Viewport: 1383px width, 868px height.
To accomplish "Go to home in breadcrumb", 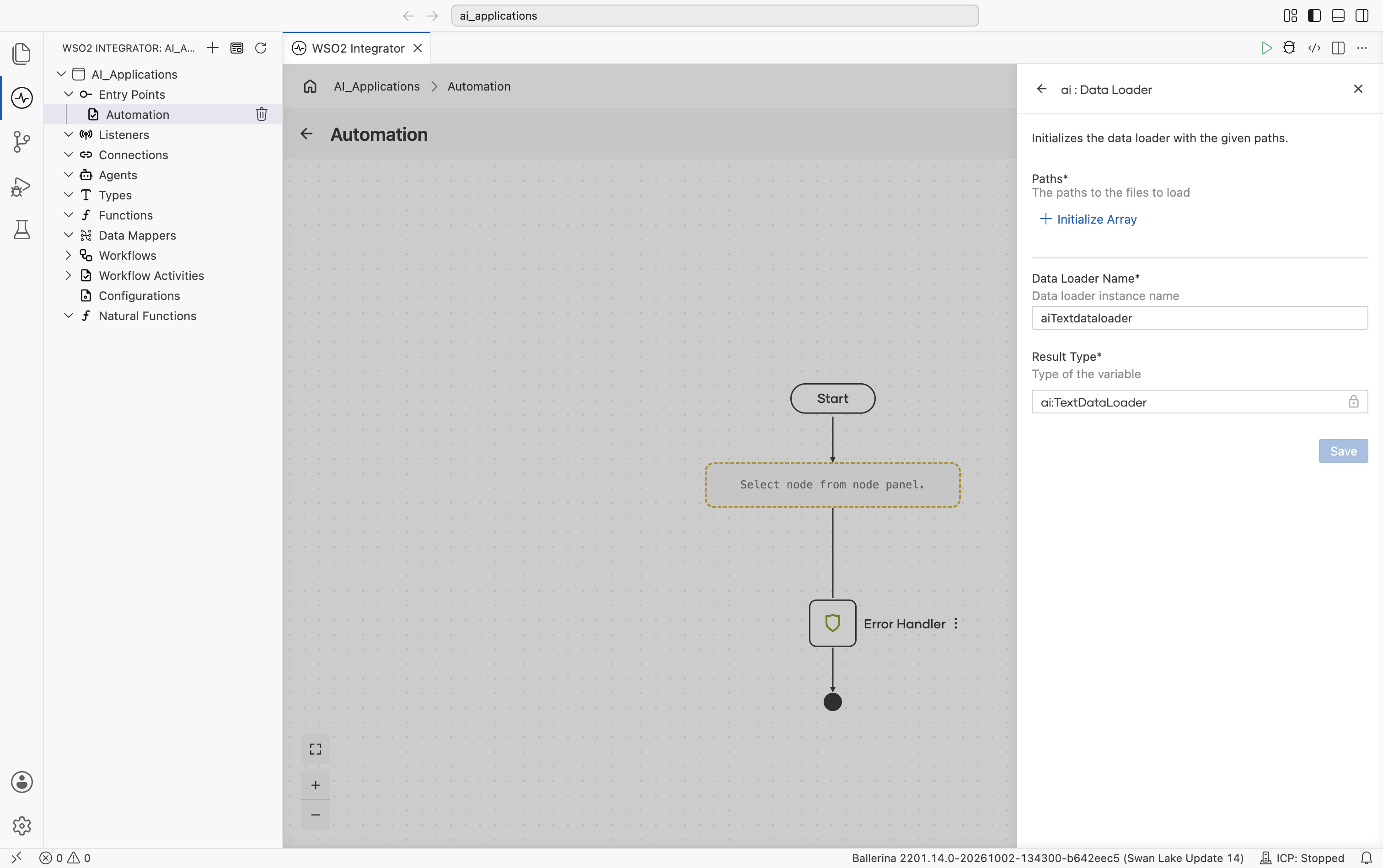I will click(310, 86).
